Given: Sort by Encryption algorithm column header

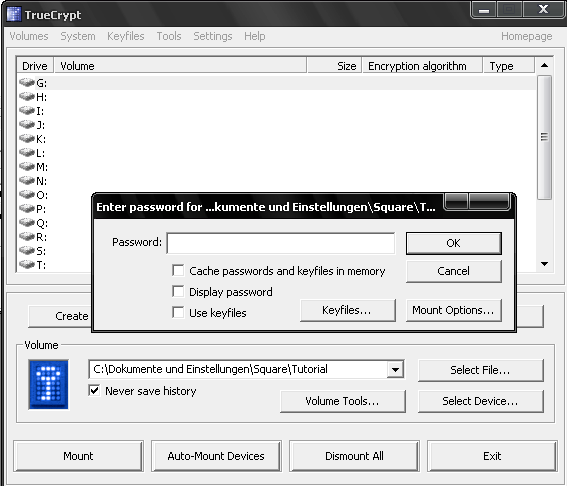Looking at the screenshot, I should tap(422, 66).
